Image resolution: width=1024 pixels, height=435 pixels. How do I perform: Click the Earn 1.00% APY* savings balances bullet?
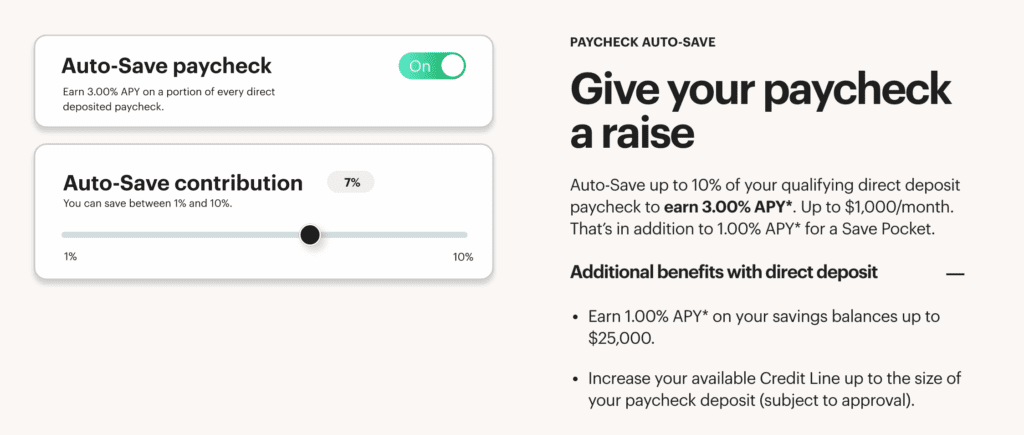(764, 328)
